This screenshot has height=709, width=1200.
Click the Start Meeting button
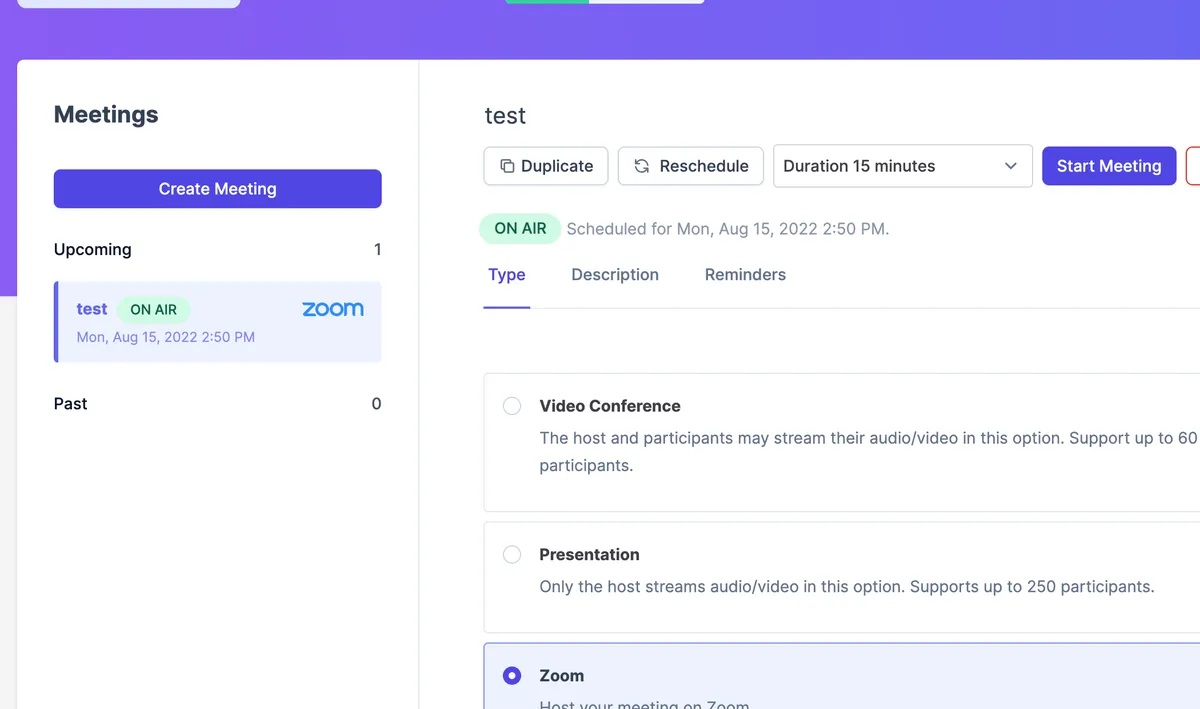[1108, 166]
